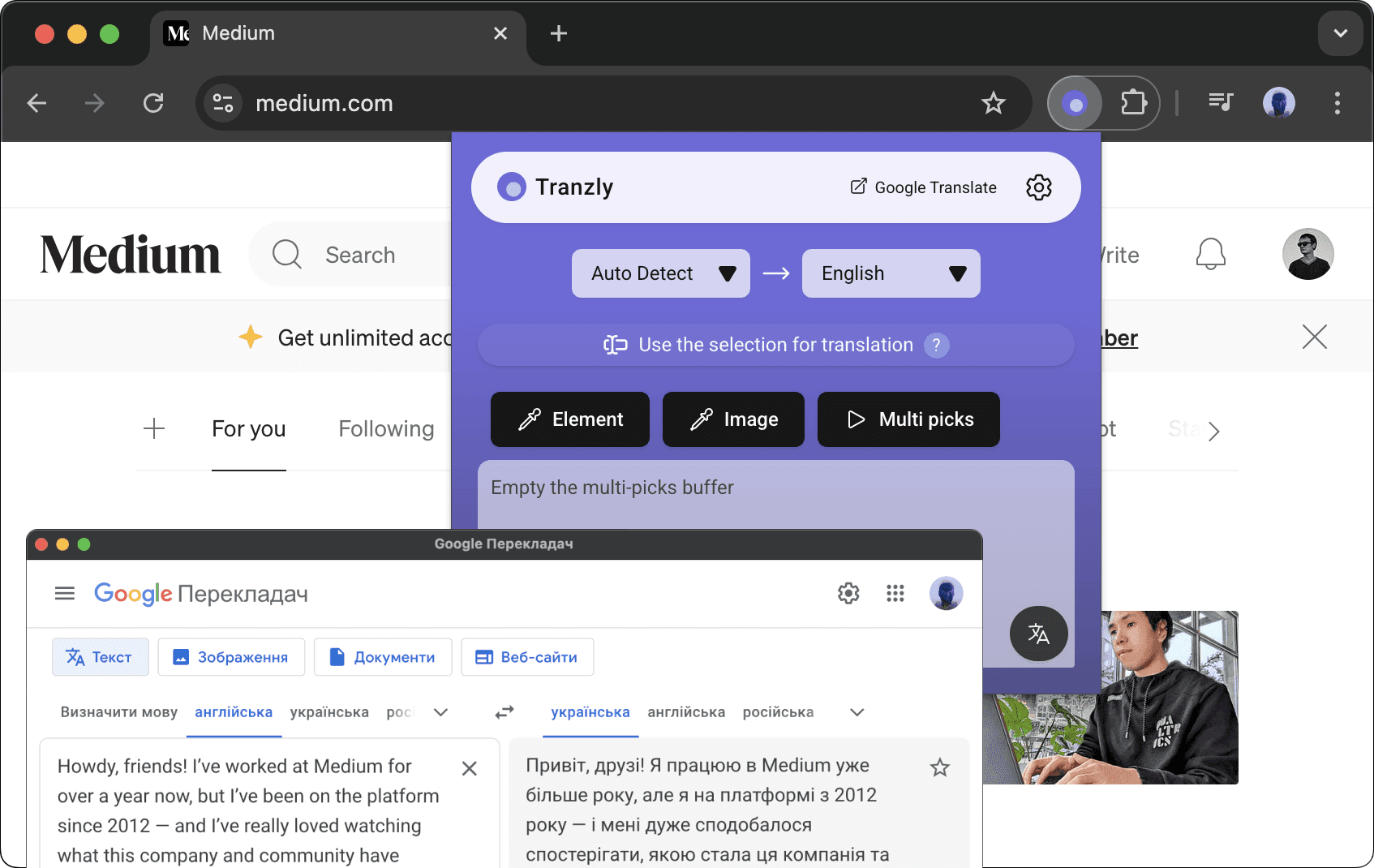Click the Chrome profile avatar

click(1279, 103)
